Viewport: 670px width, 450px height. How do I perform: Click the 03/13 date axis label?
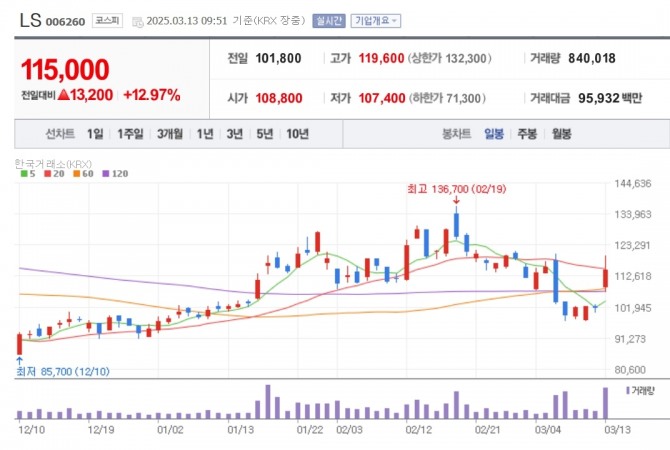[617, 429]
